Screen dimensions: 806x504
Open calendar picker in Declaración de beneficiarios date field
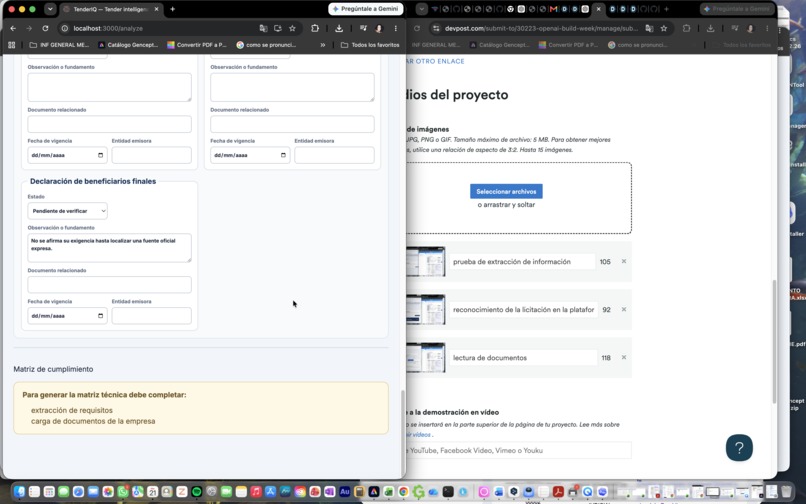pos(100,316)
